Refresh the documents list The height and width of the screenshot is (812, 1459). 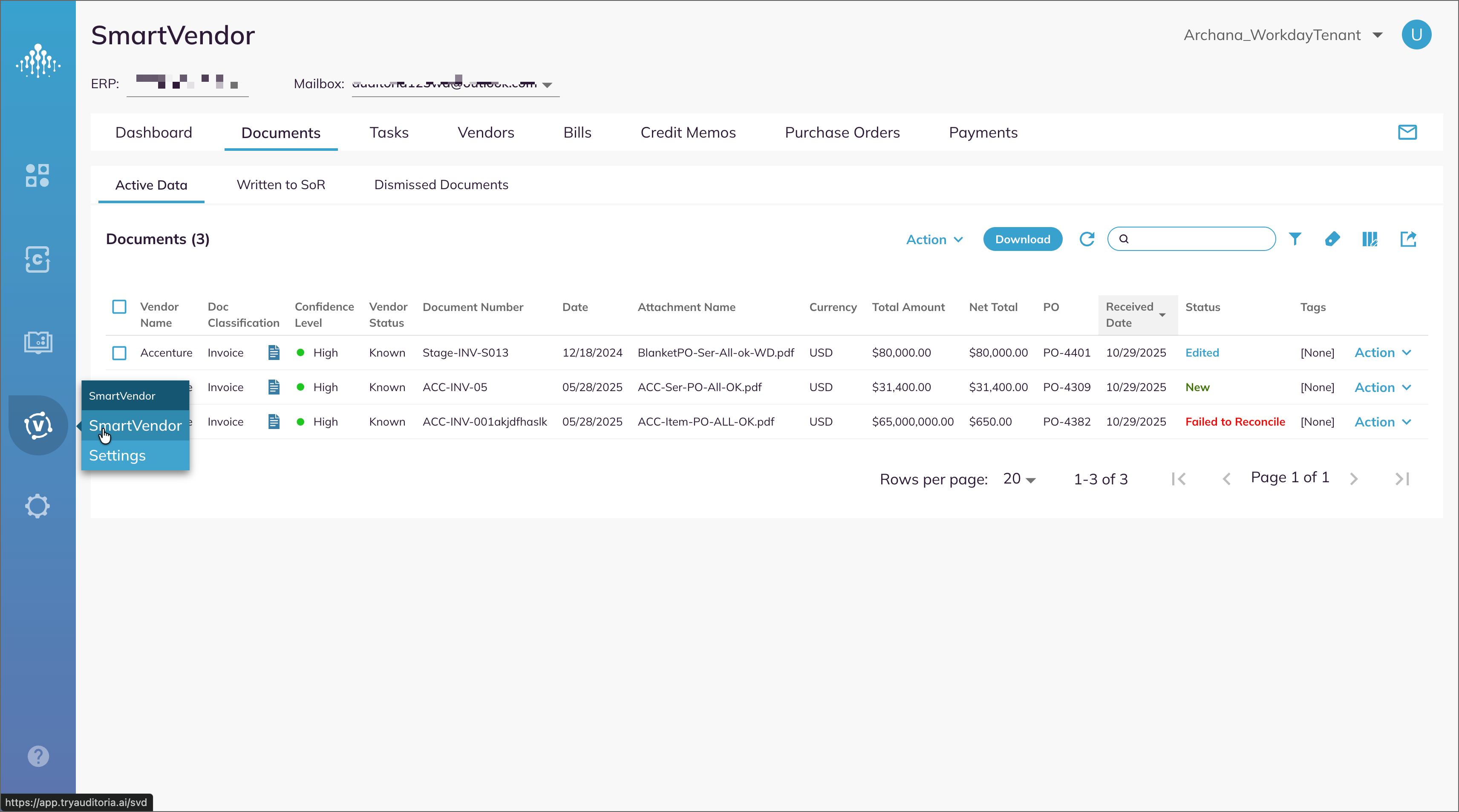click(x=1087, y=239)
